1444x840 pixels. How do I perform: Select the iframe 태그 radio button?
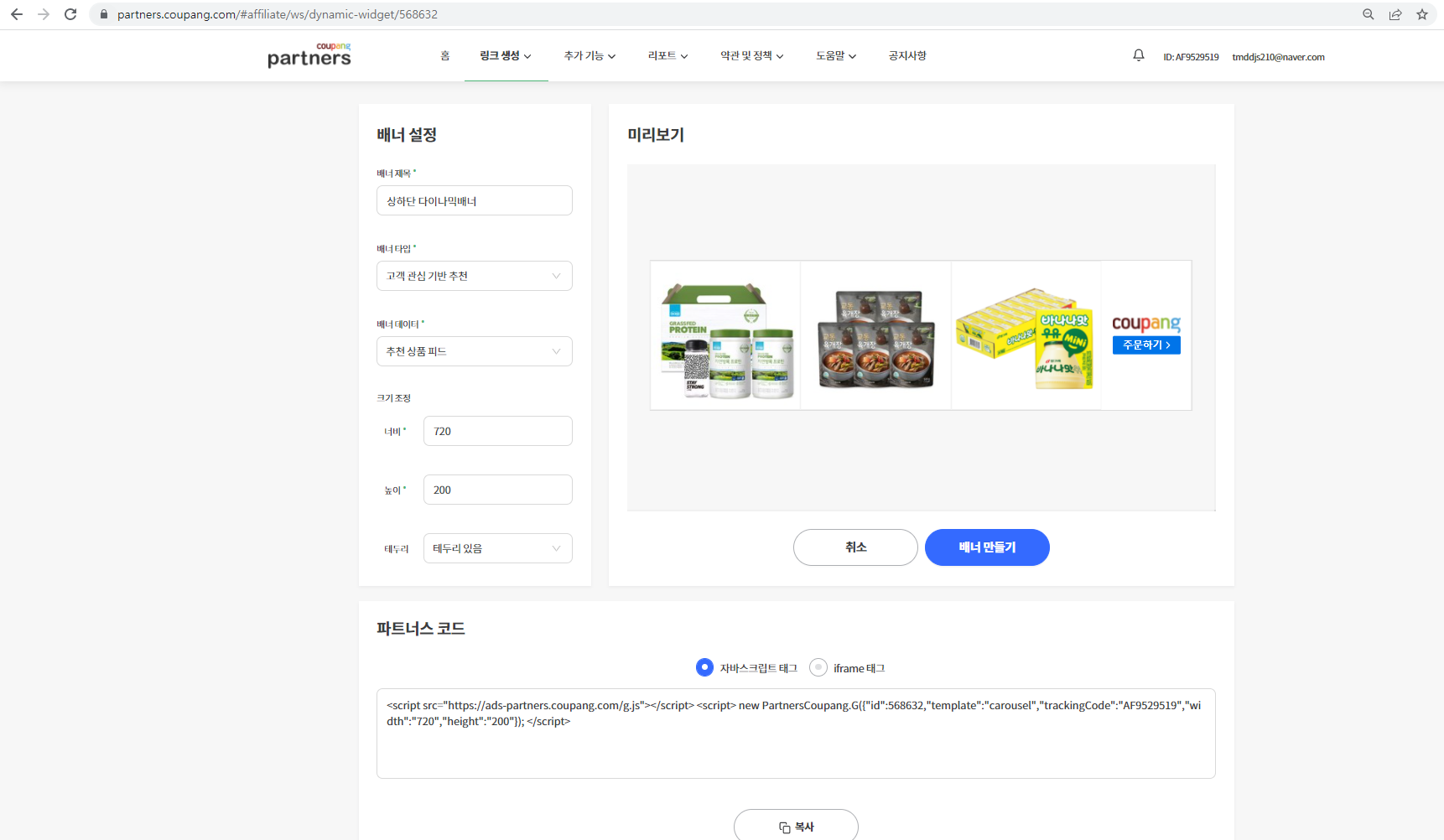tap(818, 667)
